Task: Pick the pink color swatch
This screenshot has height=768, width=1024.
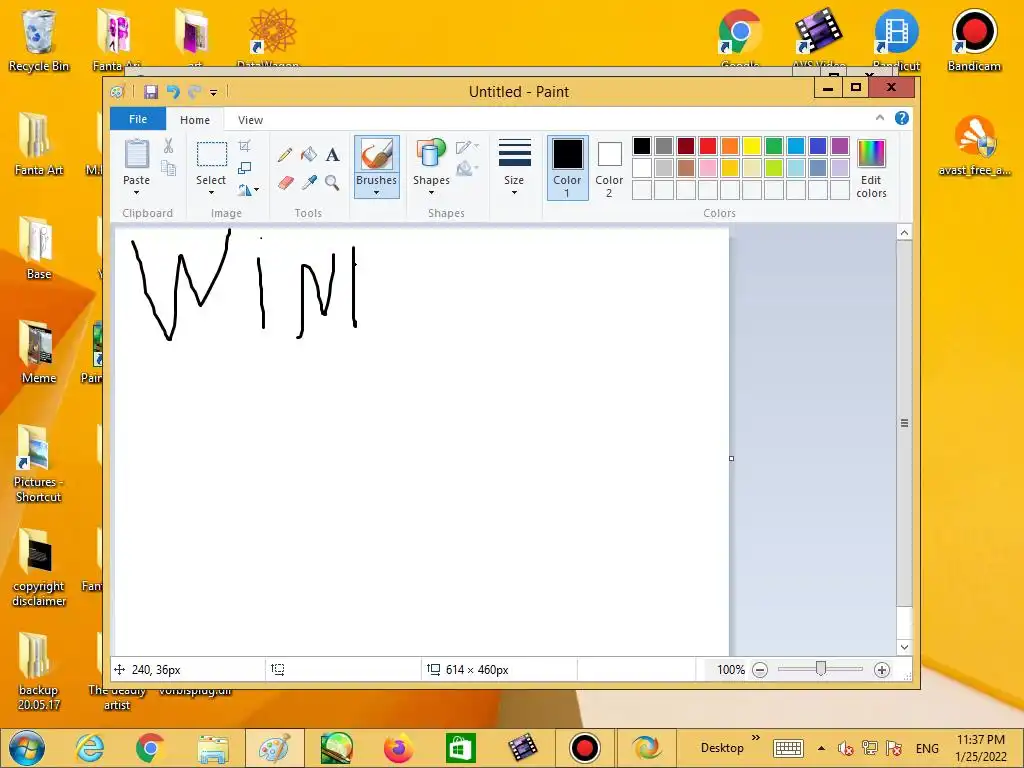Action: tap(708, 168)
